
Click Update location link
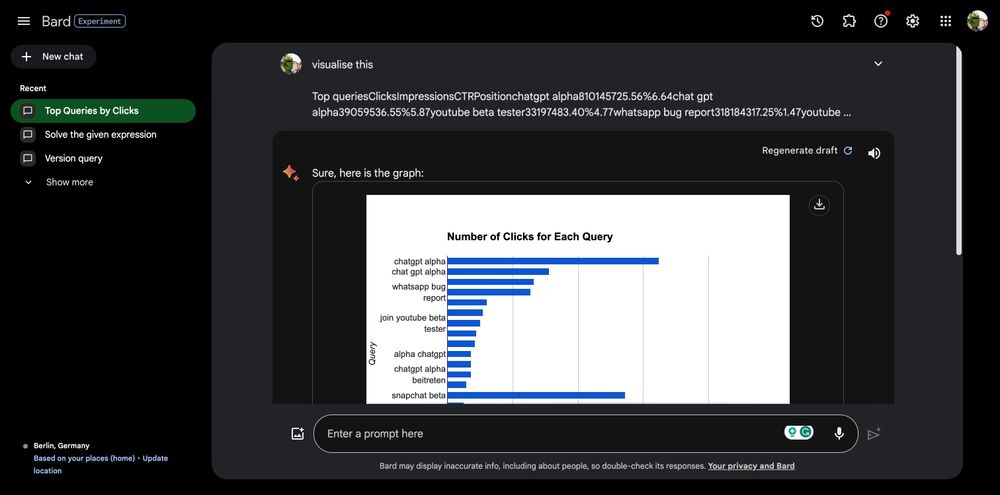click(155, 458)
